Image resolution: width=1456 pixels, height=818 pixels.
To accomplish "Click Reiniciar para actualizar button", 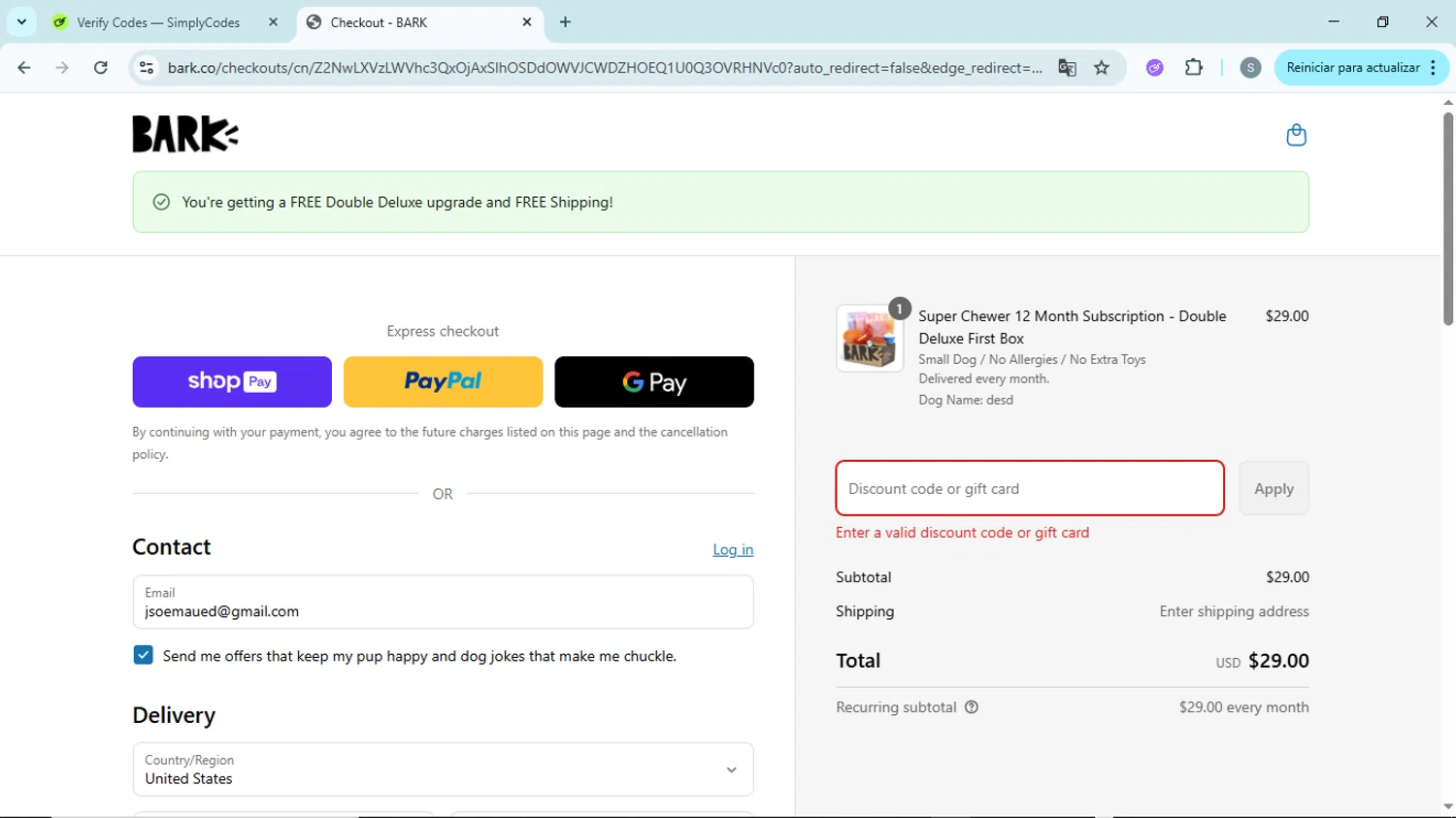I will [1353, 68].
